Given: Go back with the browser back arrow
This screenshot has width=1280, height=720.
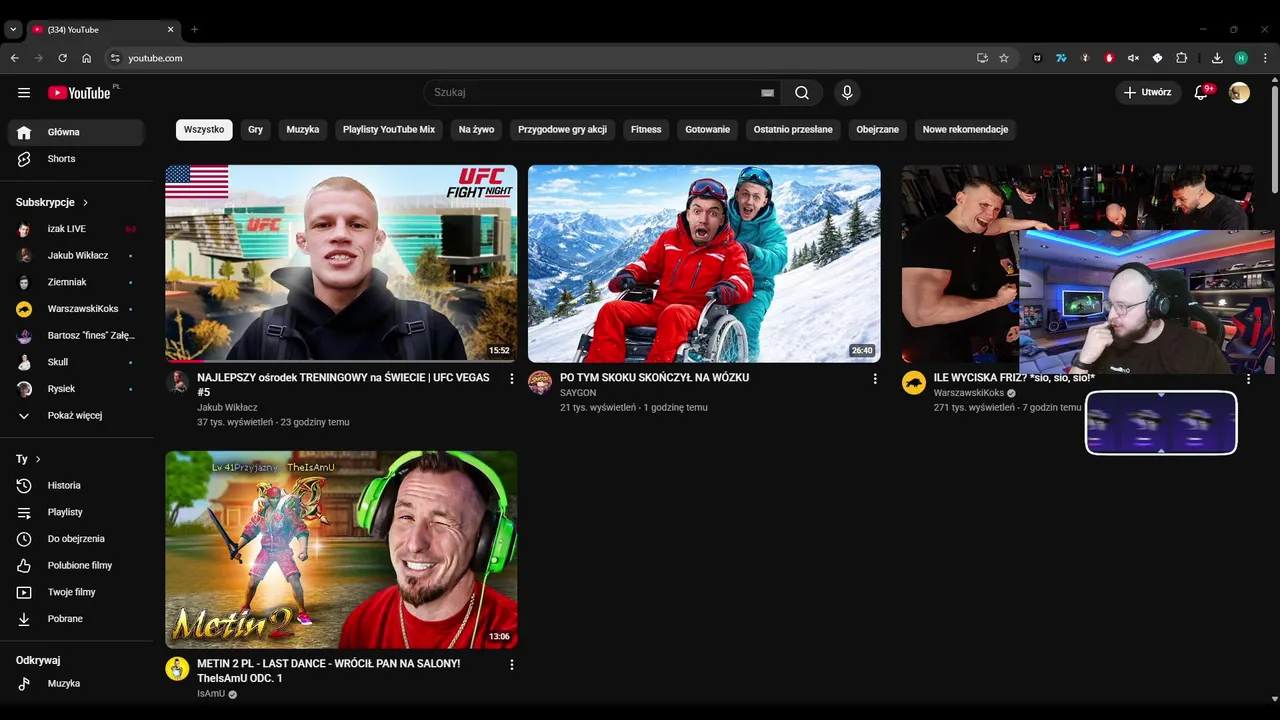Looking at the screenshot, I should tap(14, 58).
